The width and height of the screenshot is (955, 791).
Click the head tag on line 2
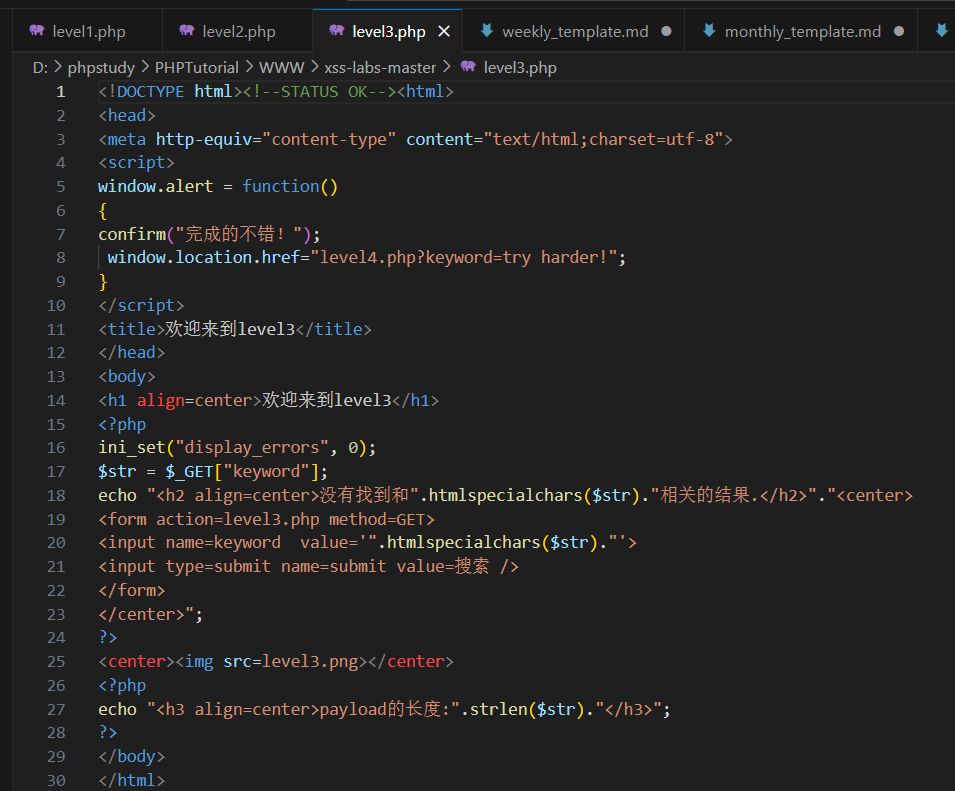point(127,116)
